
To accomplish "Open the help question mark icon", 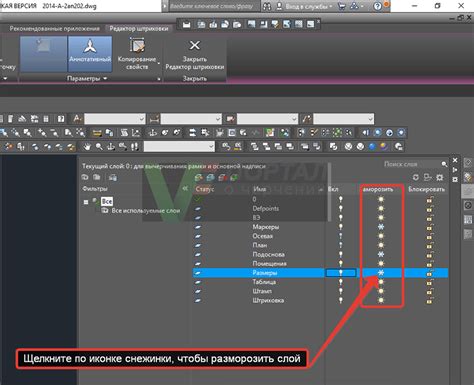I will point(377,6).
